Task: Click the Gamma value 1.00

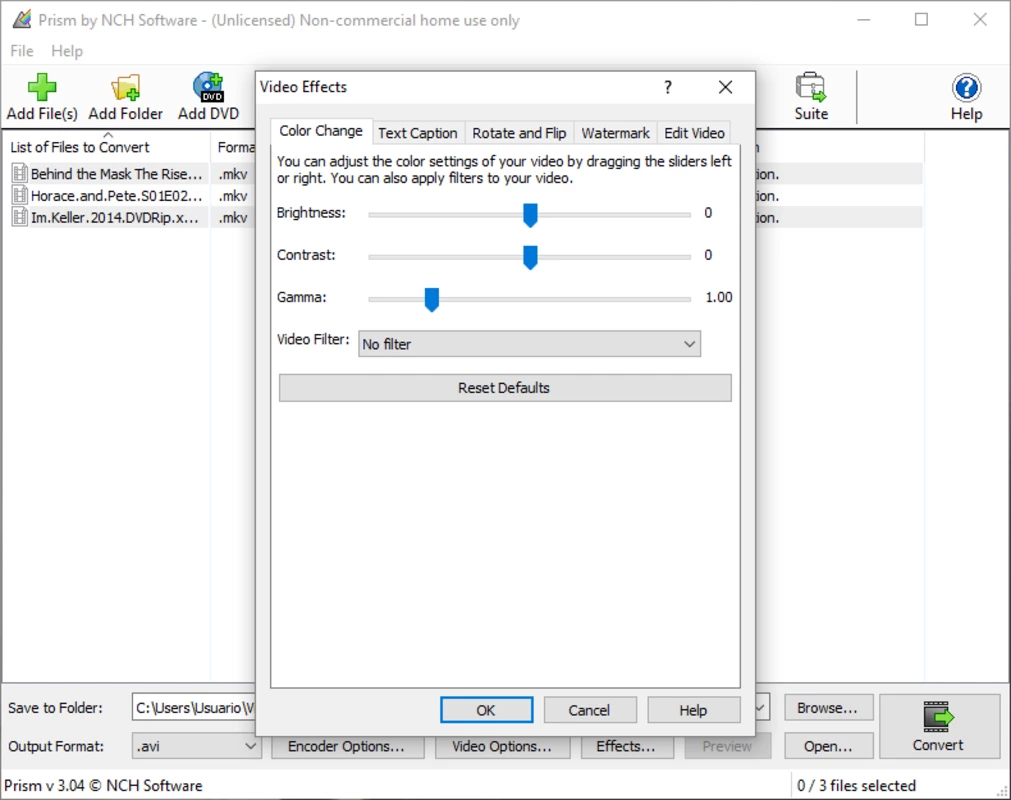Action: (x=718, y=298)
